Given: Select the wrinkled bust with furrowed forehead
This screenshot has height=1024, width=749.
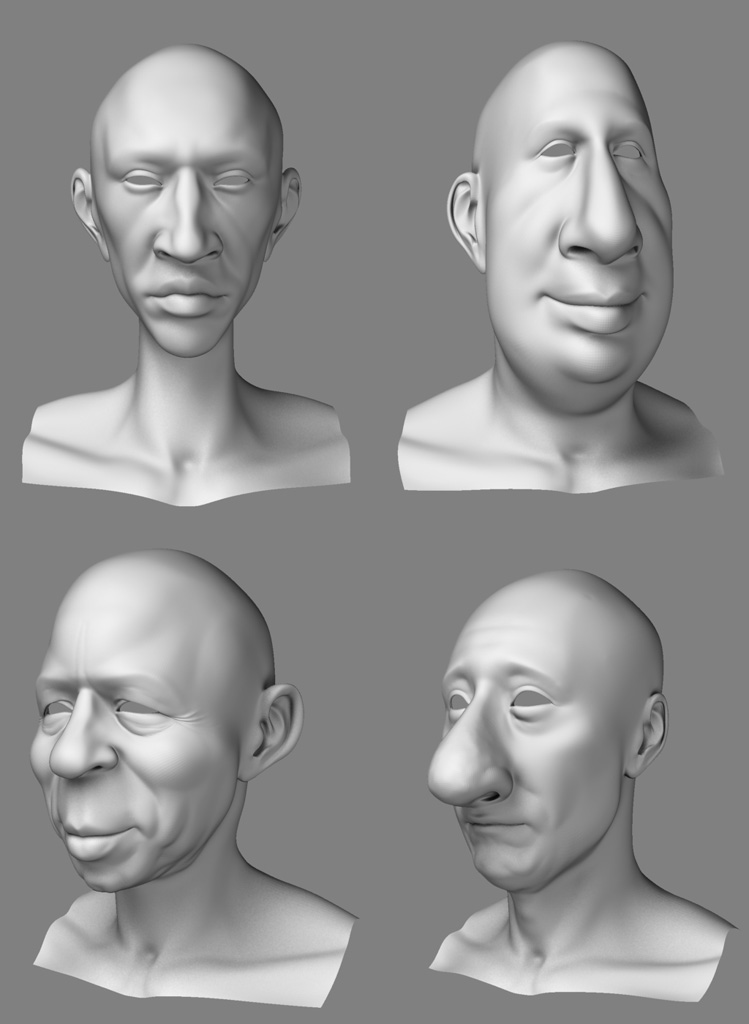Looking at the screenshot, I should [194, 777].
